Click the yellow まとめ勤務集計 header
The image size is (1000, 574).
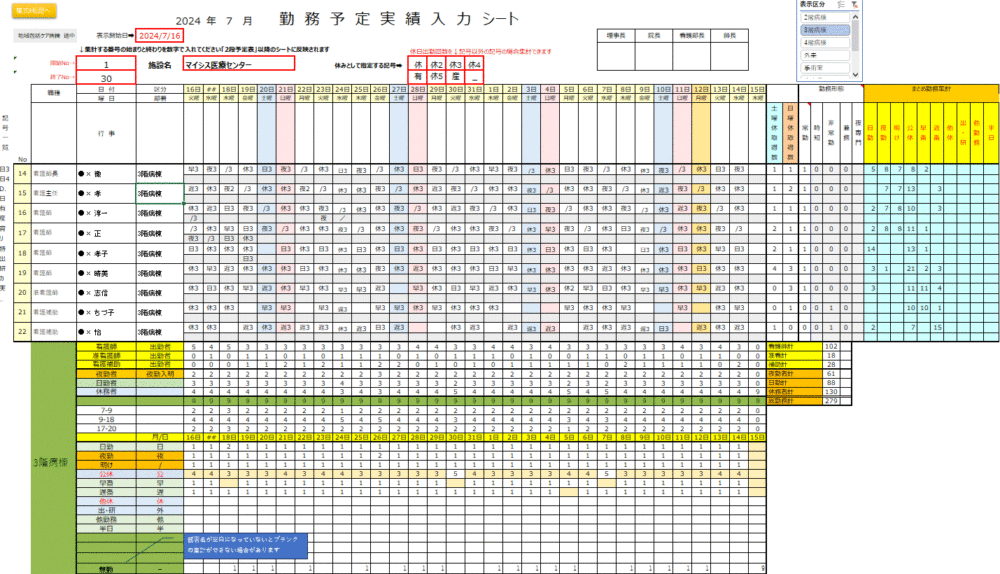click(x=930, y=88)
